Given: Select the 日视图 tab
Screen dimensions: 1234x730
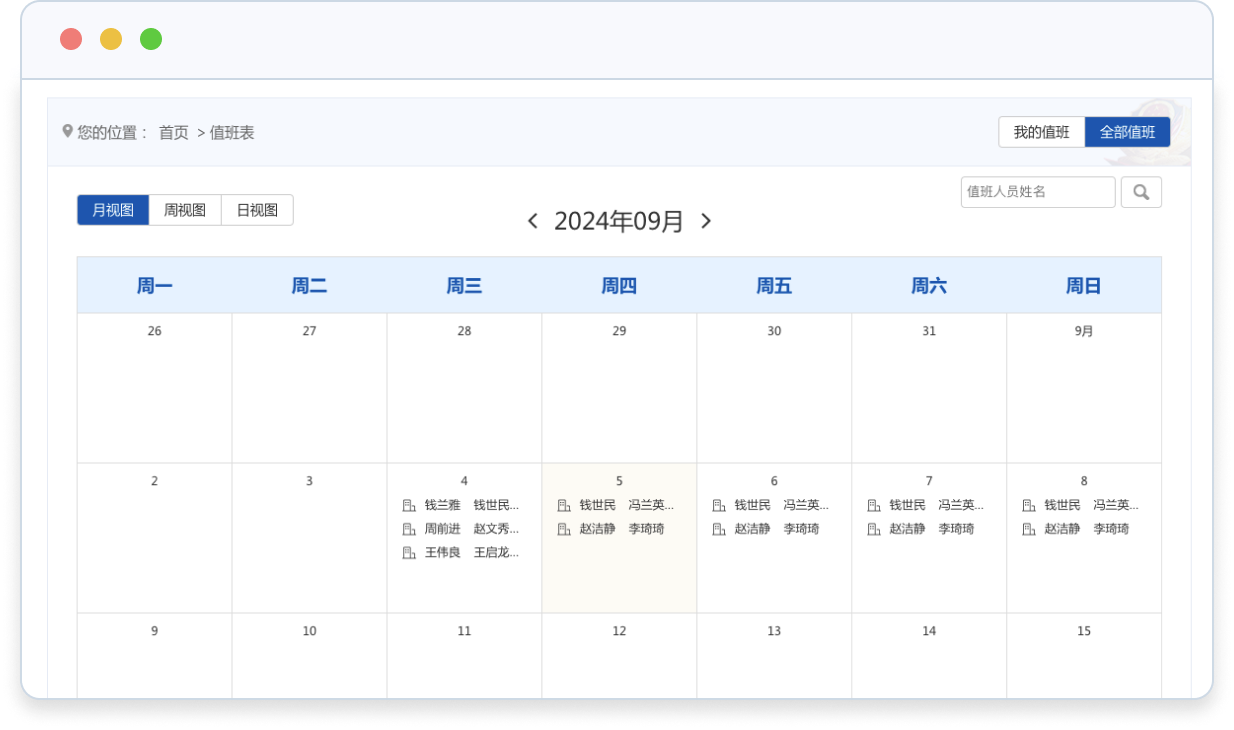Looking at the screenshot, I should 257,210.
